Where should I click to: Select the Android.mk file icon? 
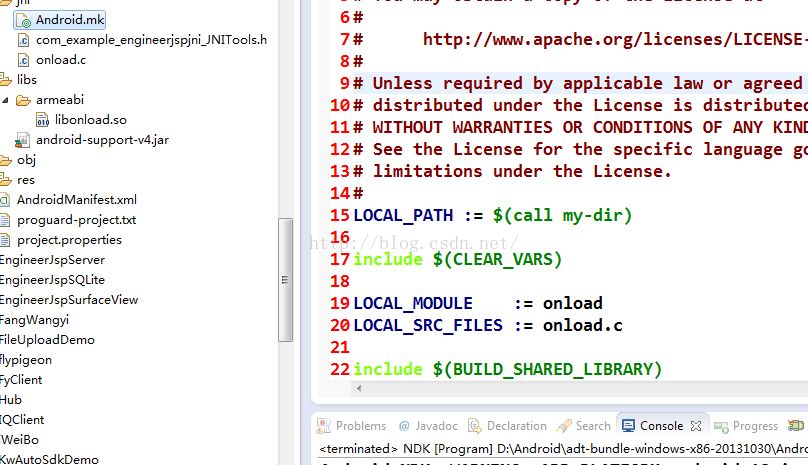24,21
